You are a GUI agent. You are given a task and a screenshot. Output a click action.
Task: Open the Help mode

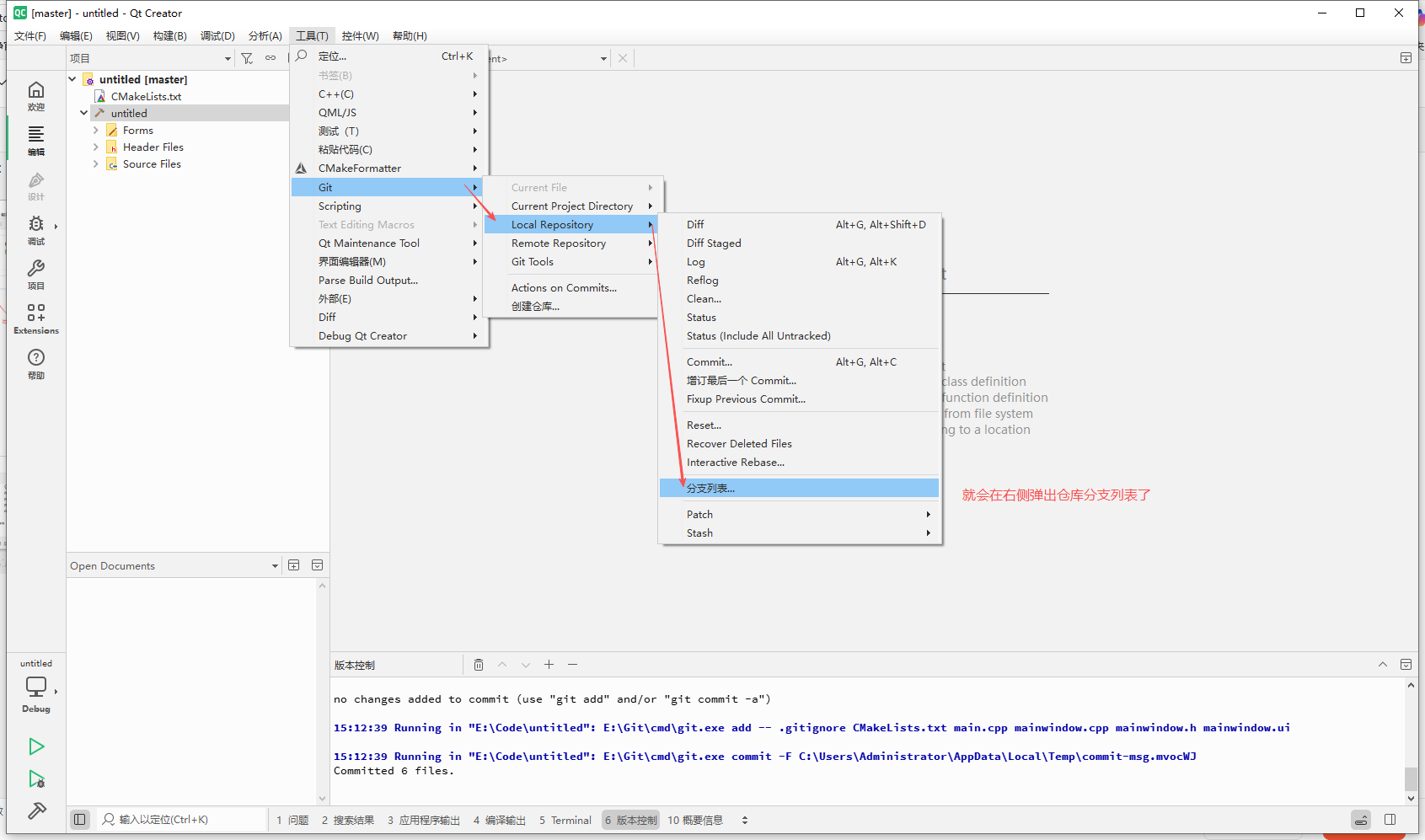36,365
